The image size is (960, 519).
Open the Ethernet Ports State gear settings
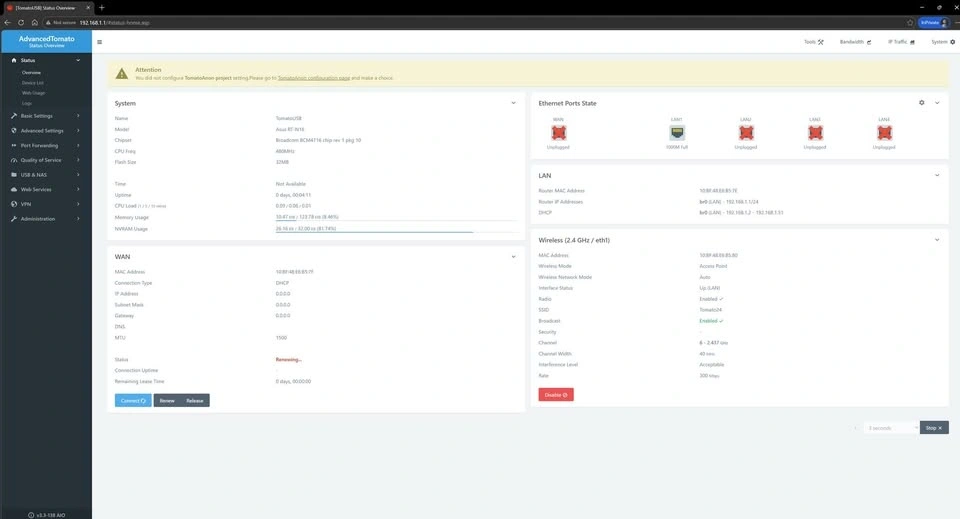(921, 102)
